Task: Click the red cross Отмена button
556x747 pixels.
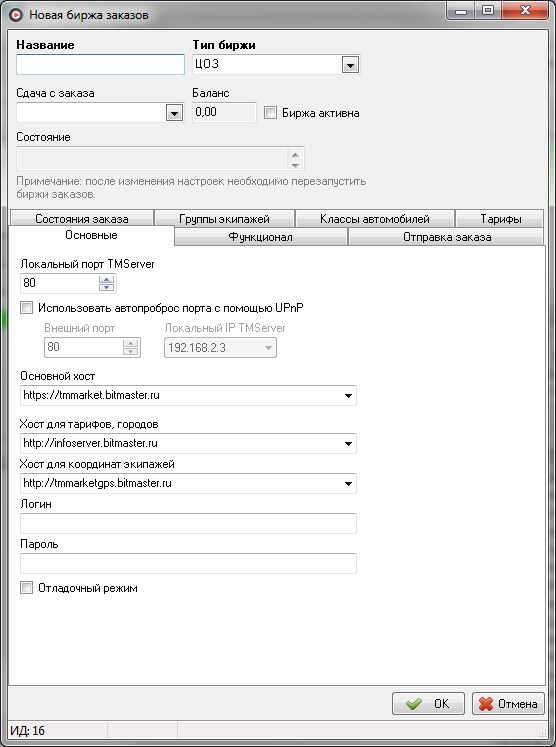Action: pyautogui.click(x=508, y=703)
